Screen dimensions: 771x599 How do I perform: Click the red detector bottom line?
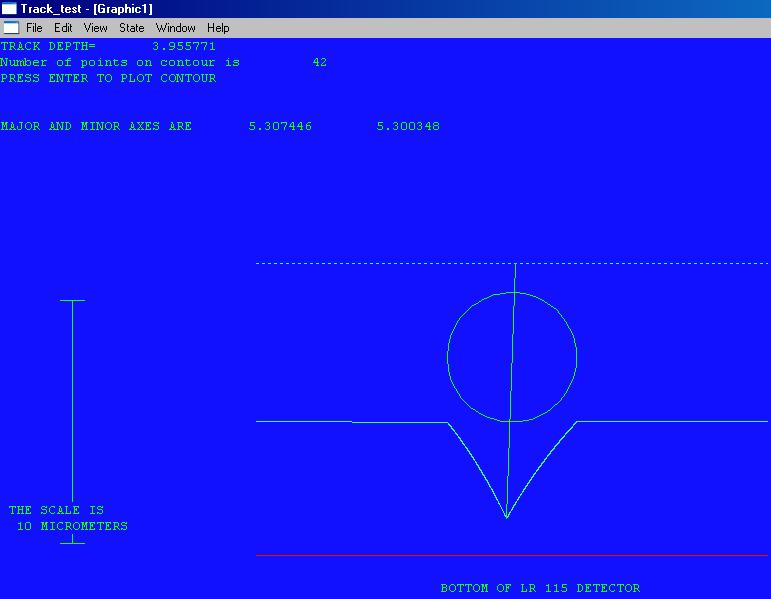[512, 555]
